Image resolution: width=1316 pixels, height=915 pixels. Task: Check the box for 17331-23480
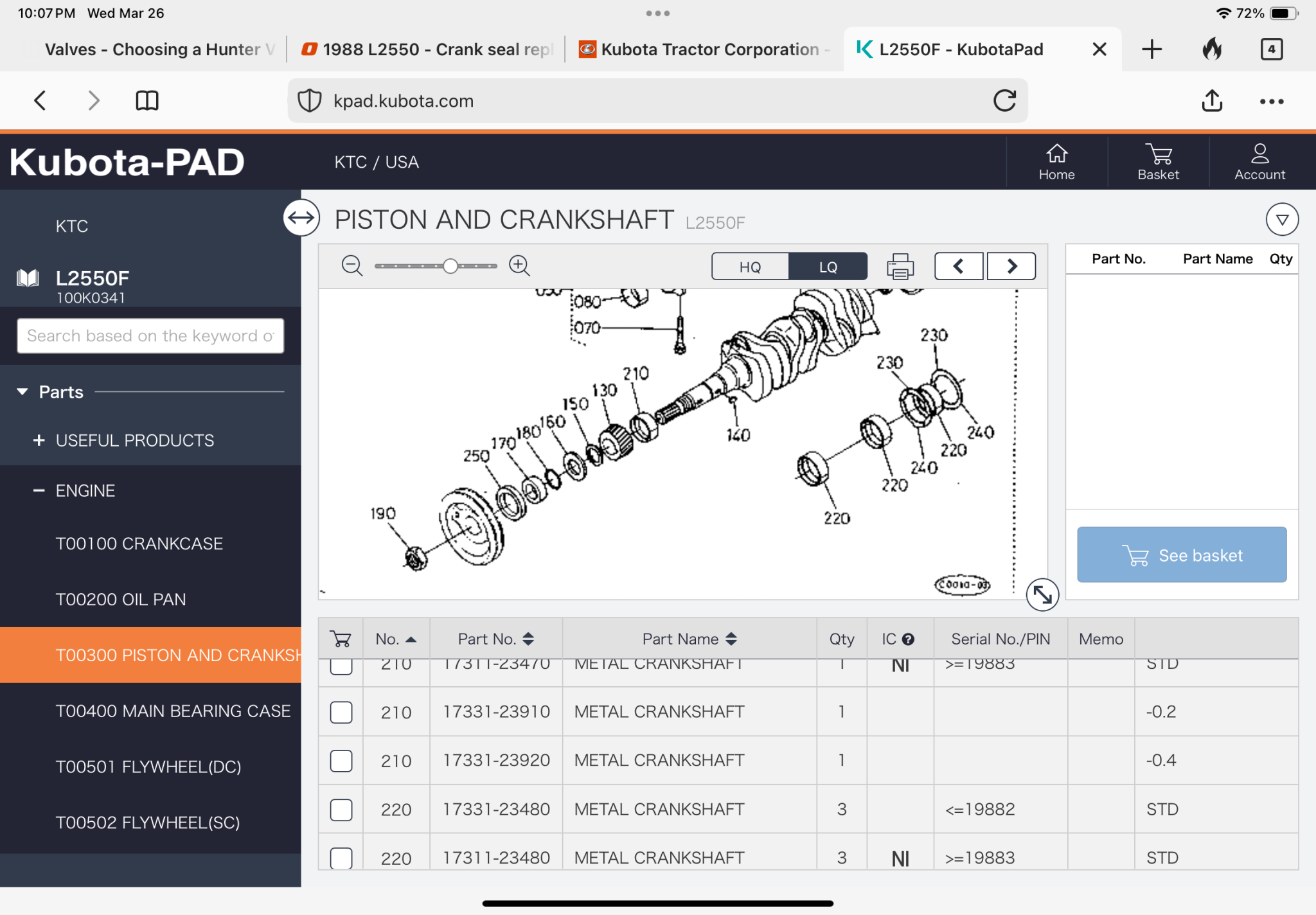pos(341,810)
